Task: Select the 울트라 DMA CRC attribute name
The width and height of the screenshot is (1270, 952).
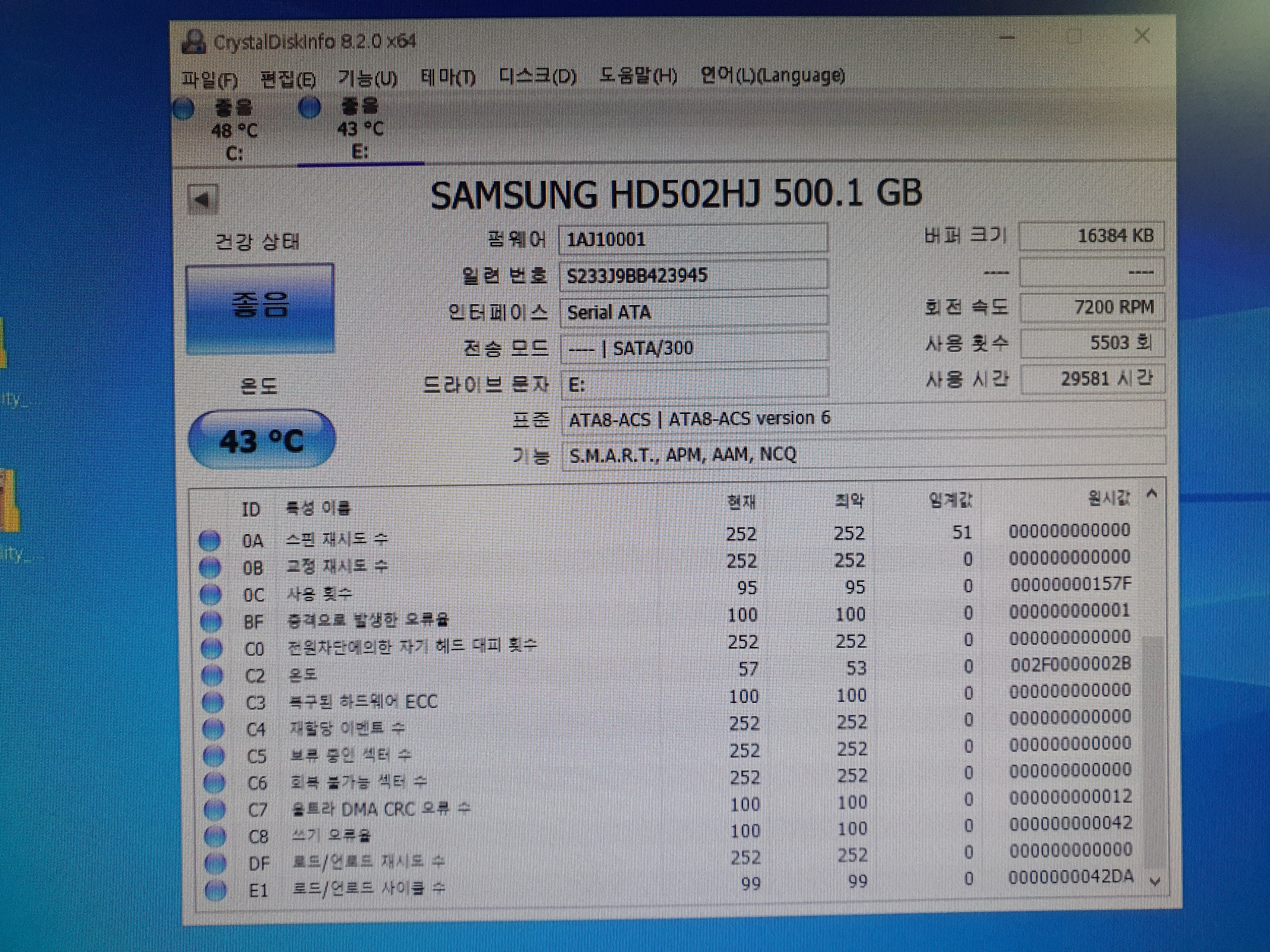Action: (381, 808)
